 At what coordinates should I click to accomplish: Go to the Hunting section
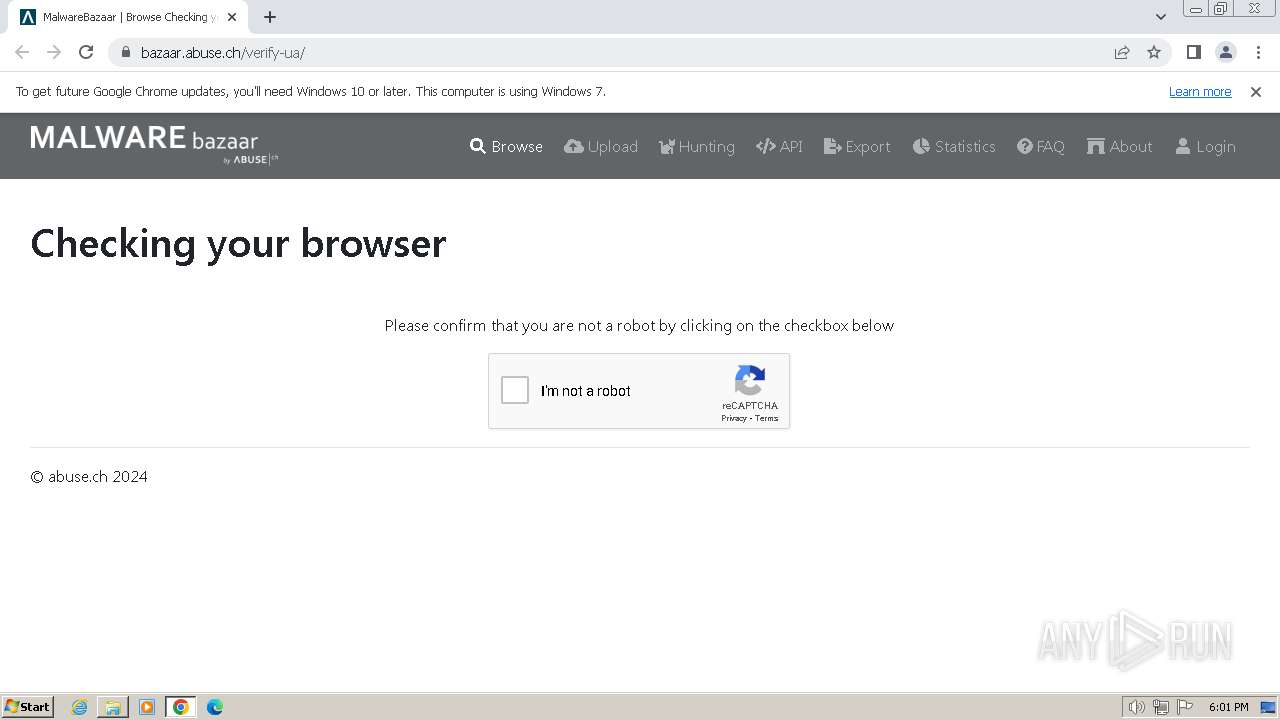(697, 146)
